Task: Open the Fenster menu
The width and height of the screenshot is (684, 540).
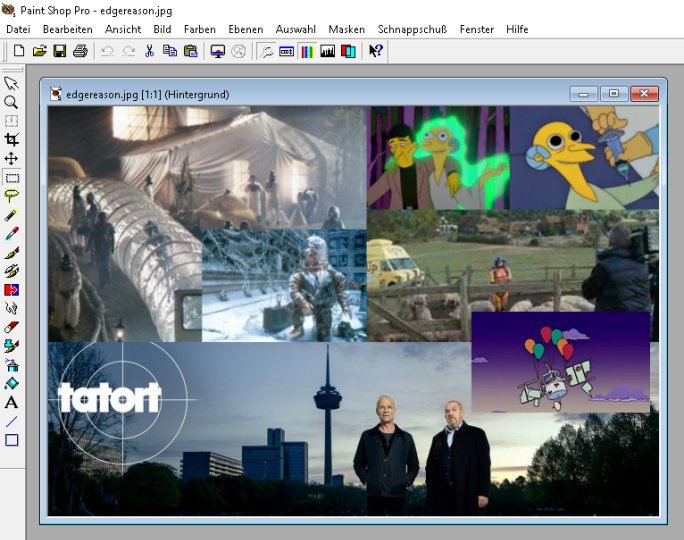Action: click(x=477, y=29)
